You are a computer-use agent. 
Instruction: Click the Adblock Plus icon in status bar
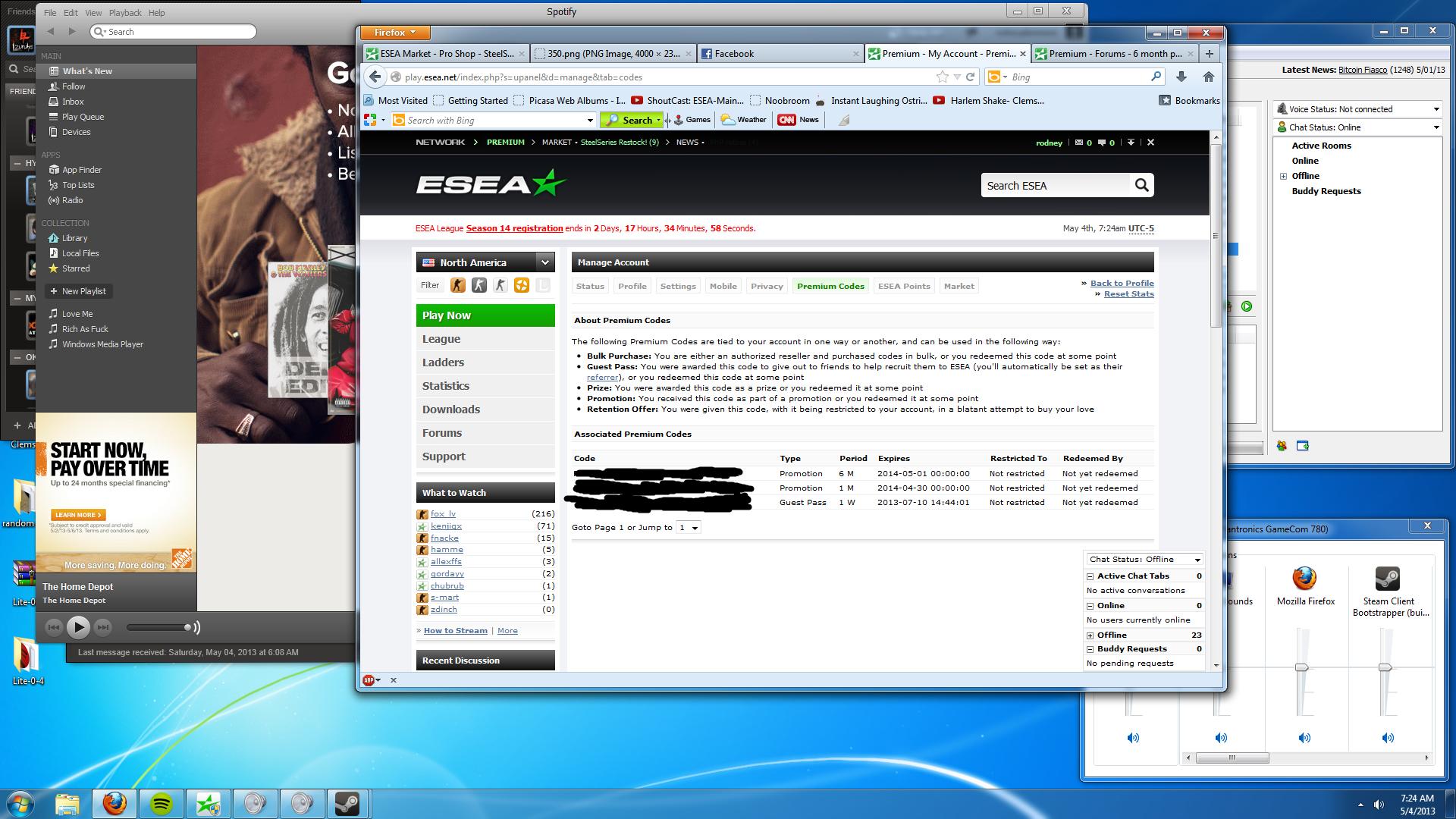[x=369, y=680]
